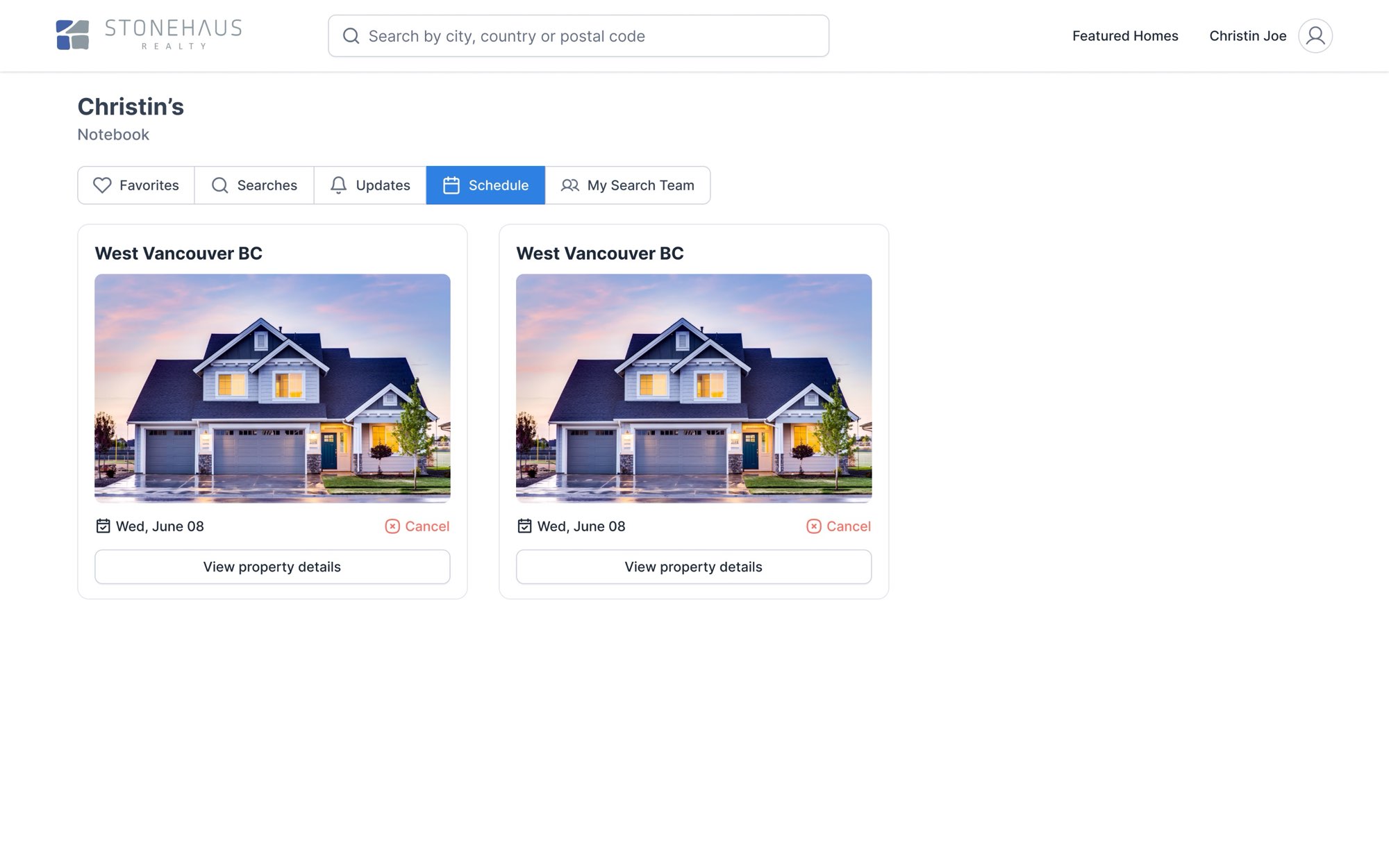Click the cancel X icon on second card
Image resolution: width=1389 pixels, height=868 pixels.
point(814,526)
